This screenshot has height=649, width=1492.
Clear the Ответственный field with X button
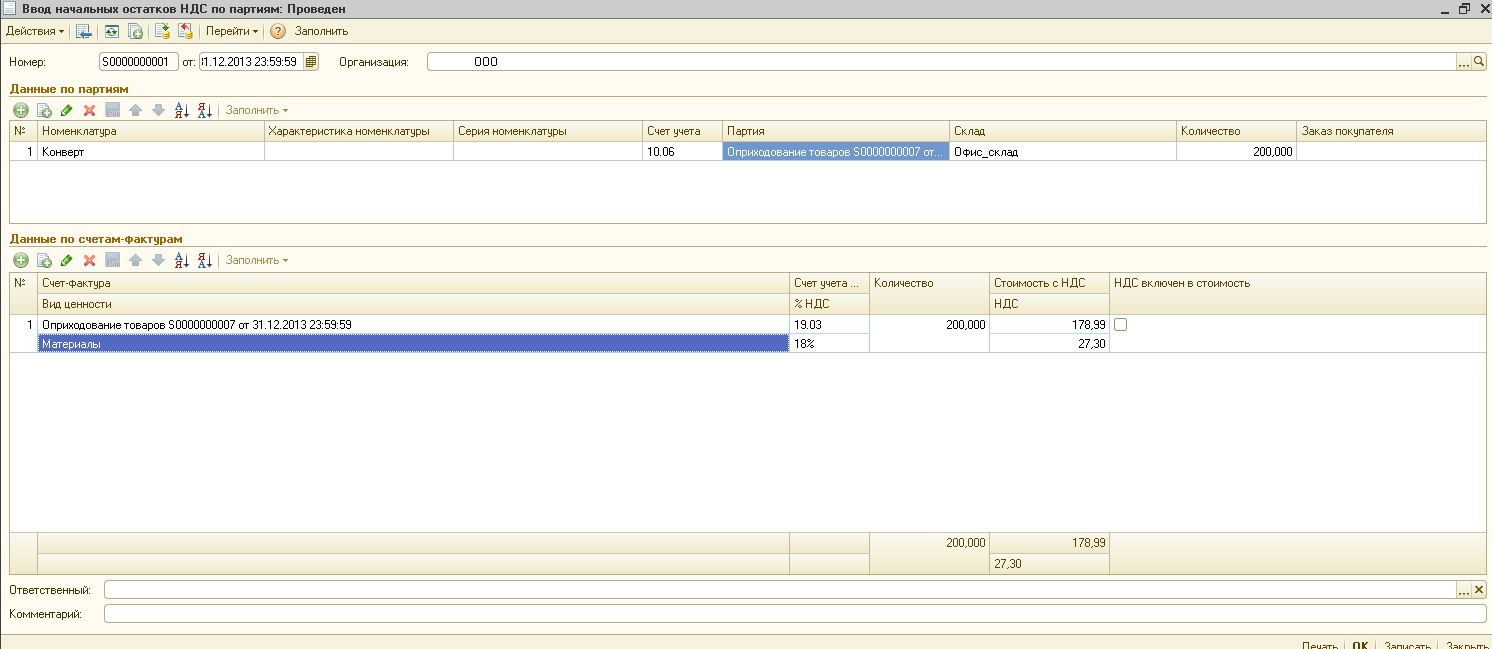pyautogui.click(x=1480, y=590)
